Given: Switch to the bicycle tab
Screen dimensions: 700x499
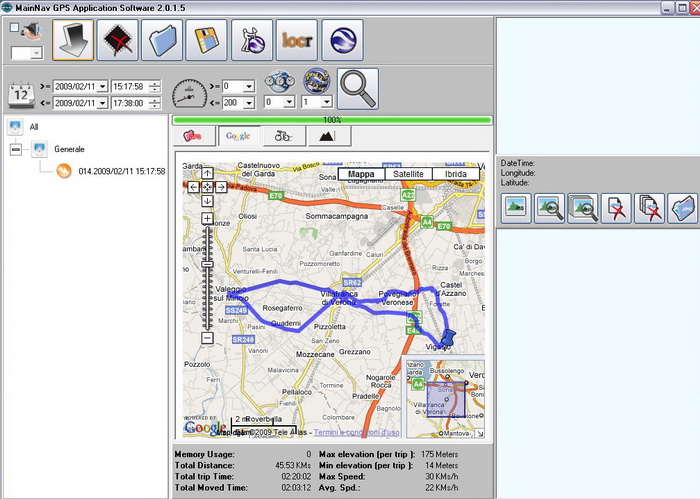Looking at the screenshot, I should click(283, 137).
